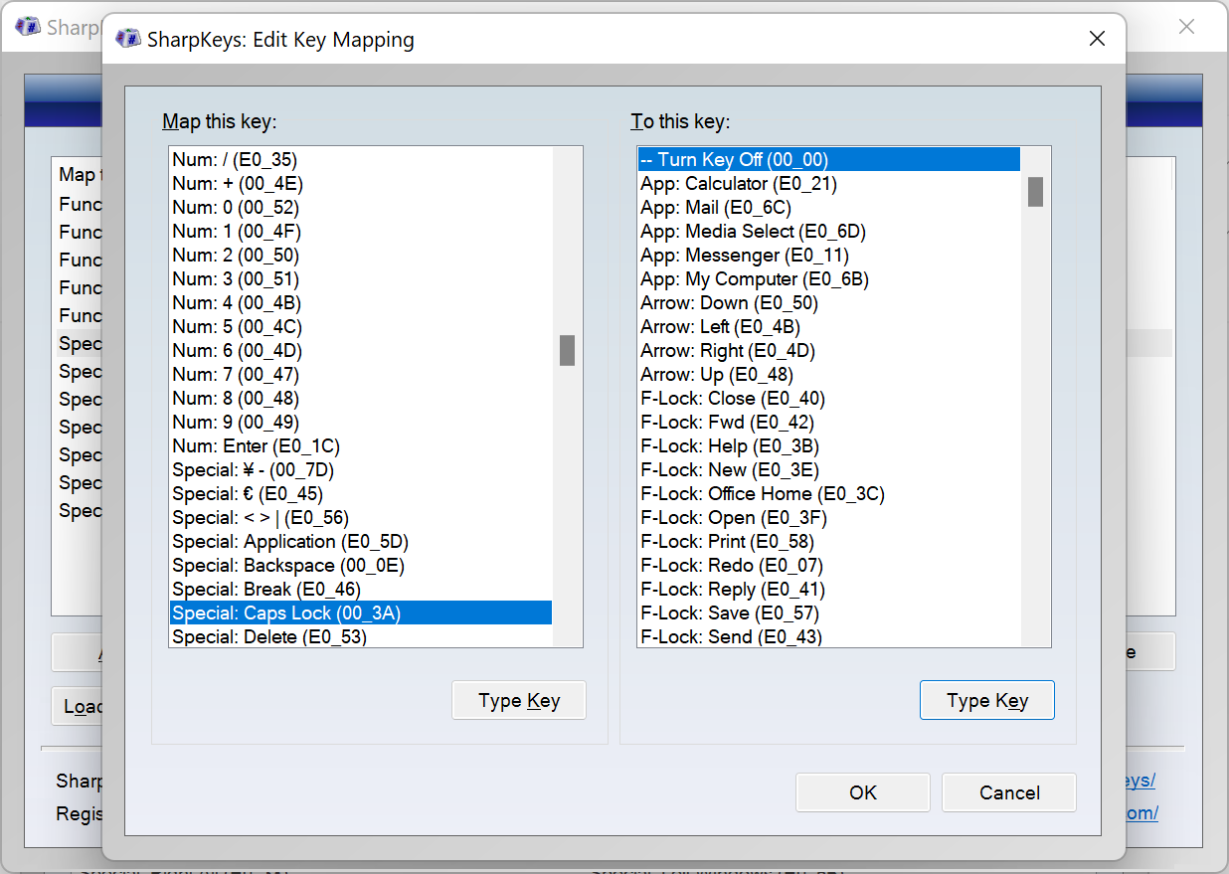Viewport: 1229px width, 874px height.
Task: Select 'Special: Caps Lock (00_3A)' in left list
Action: [286, 613]
